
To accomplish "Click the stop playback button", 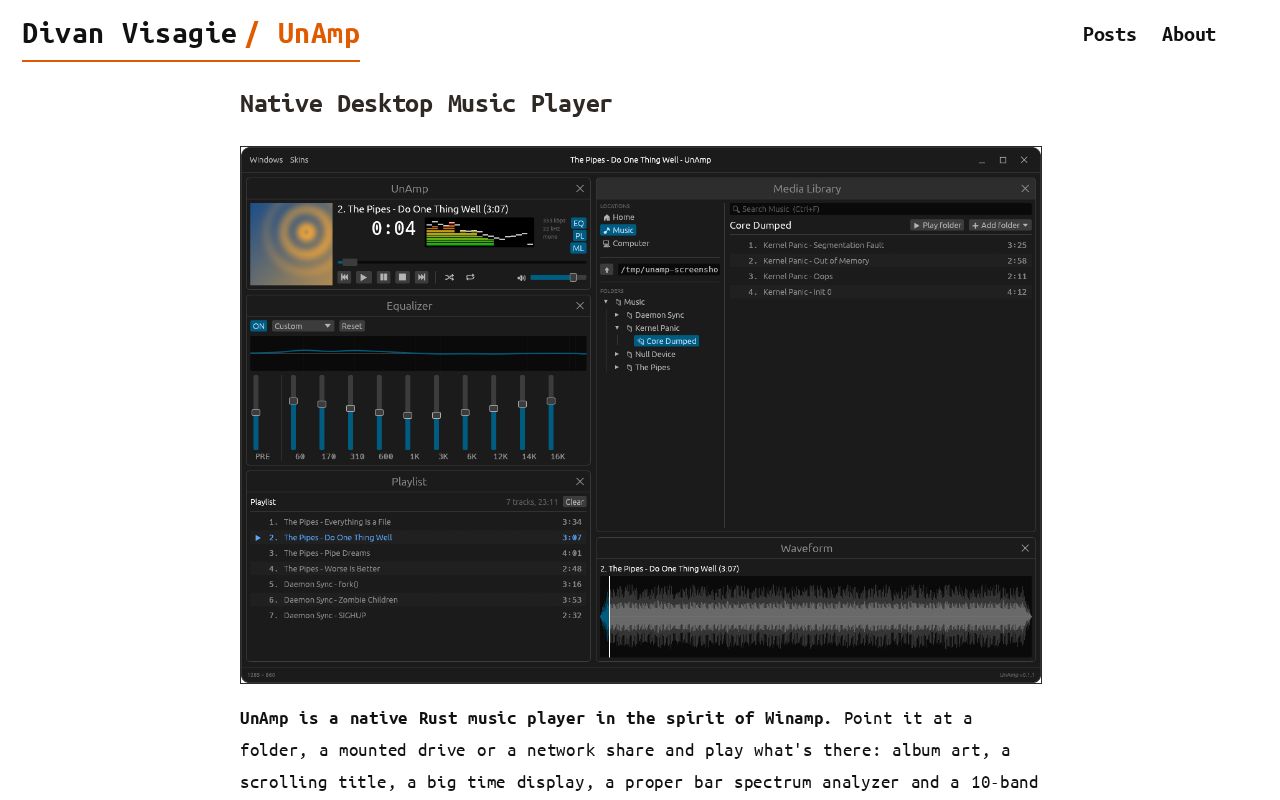I will click(x=403, y=277).
